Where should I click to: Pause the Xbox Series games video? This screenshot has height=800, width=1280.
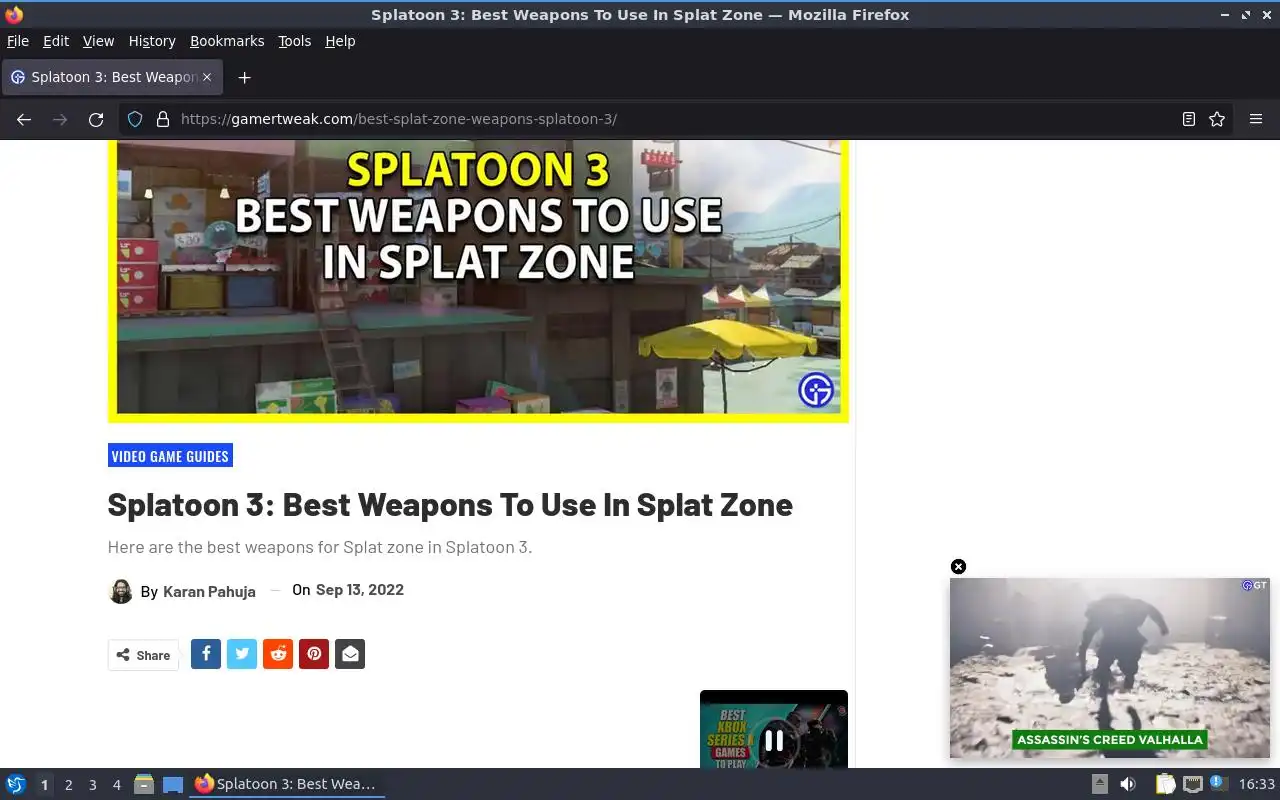(x=774, y=741)
